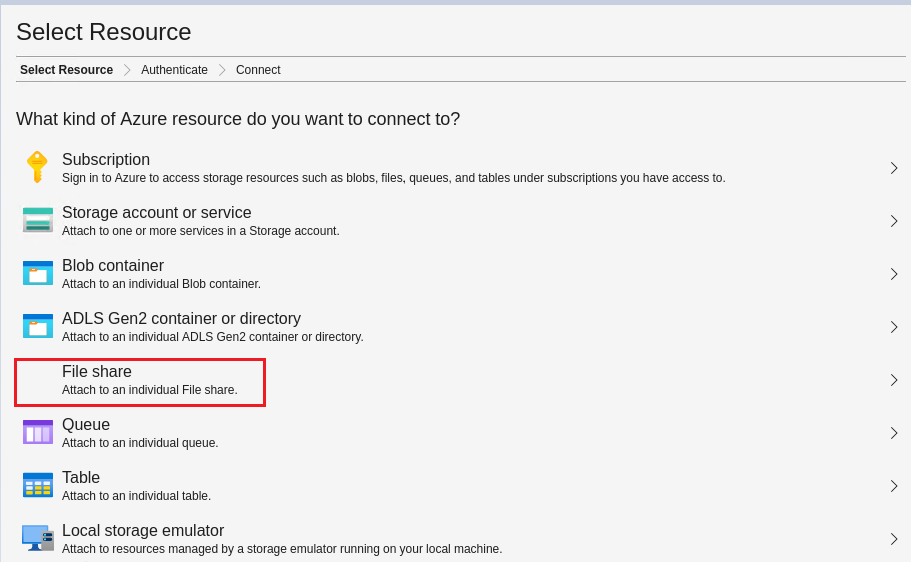Click the ADLS Gen2 container icon
Viewport: 912px width, 562px height.
point(38,326)
